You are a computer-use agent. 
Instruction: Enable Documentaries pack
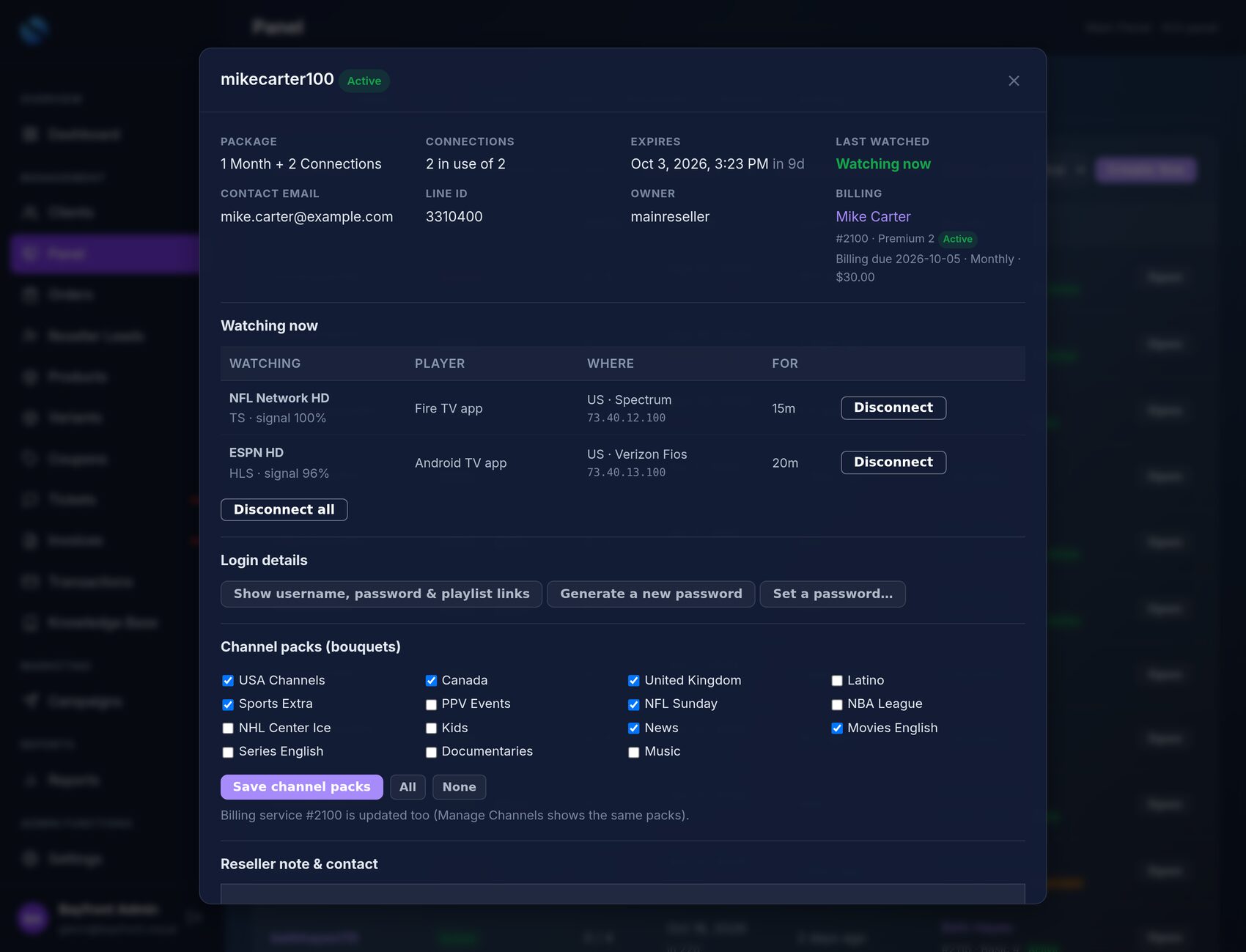[431, 752]
